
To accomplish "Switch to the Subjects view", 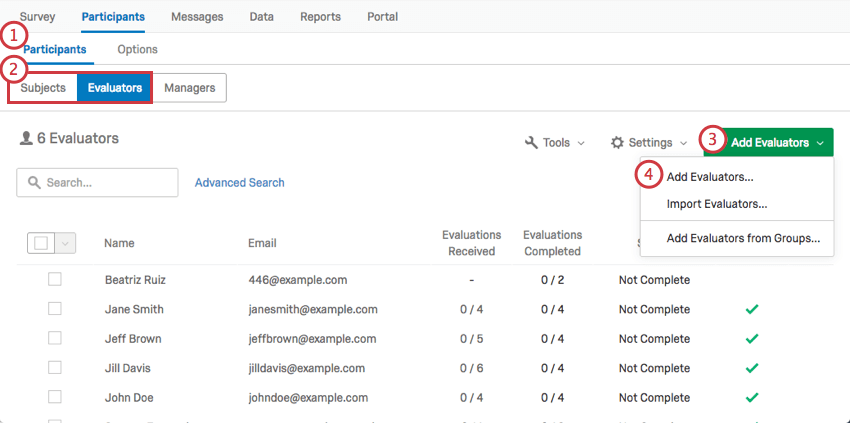I will pos(43,88).
